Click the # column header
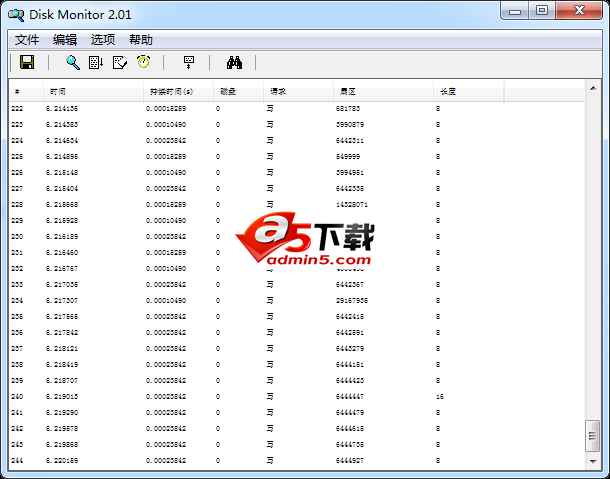 pyautogui.click(x=26, y=91)
